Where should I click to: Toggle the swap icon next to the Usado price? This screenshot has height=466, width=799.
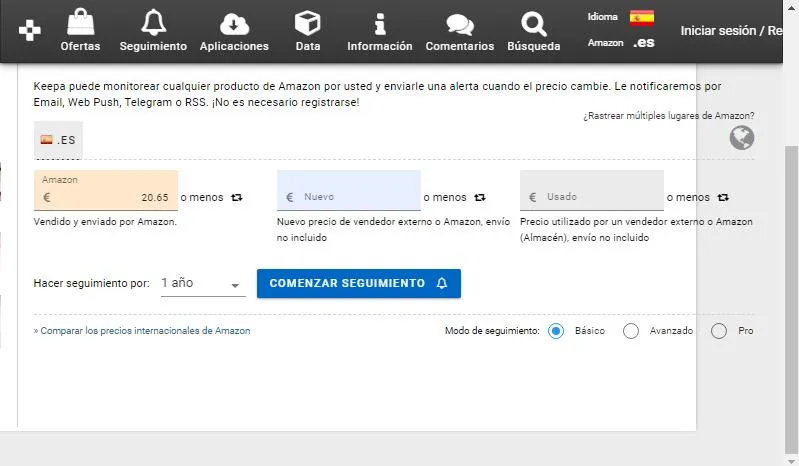(x=723, y=197)
